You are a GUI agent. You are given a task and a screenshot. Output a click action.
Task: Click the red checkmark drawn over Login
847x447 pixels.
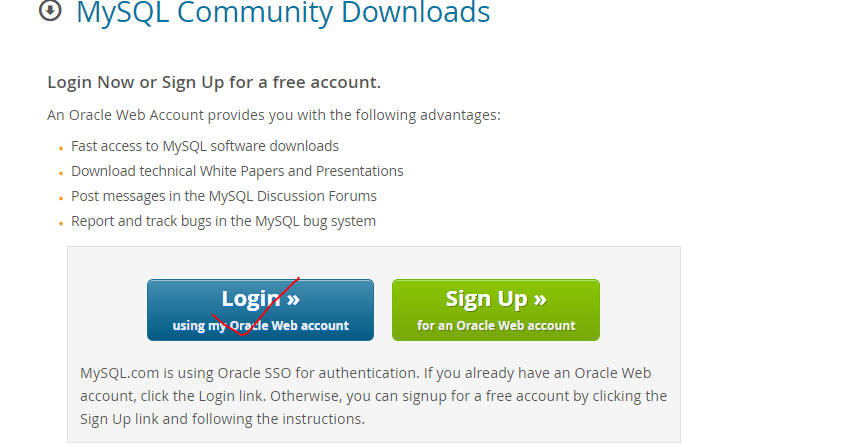pos(256,307)
